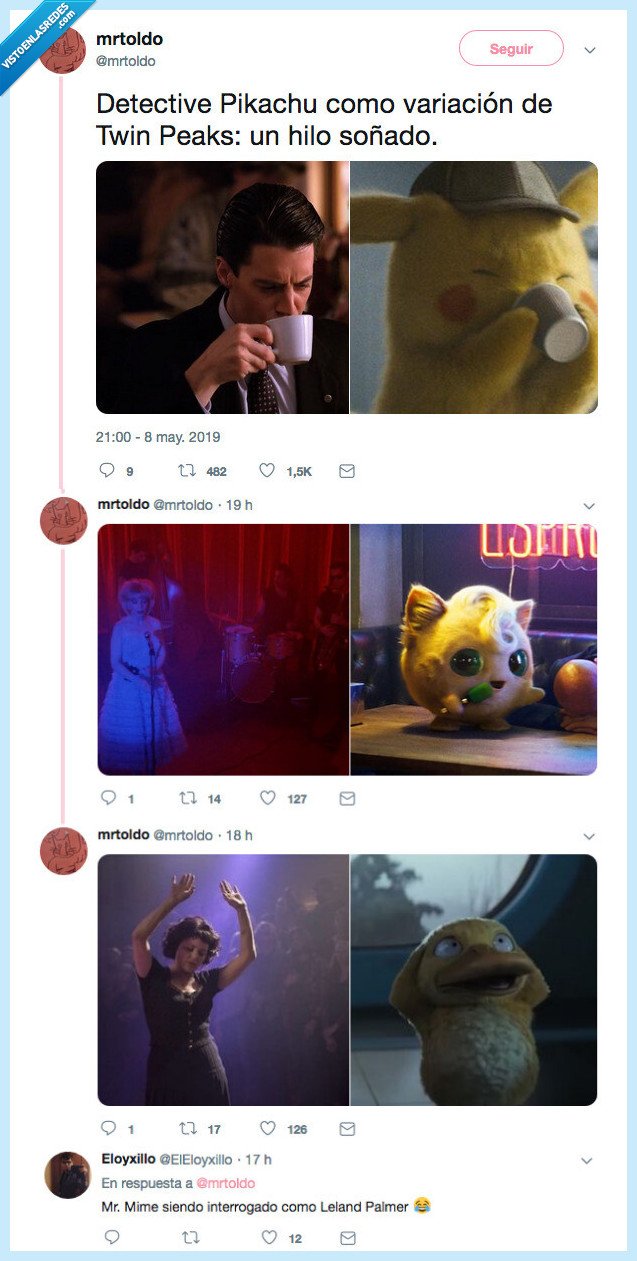Open the dropdown on Eloyxillo's reply
Image resolution: width=637 pixels, height=1261 pixels.
pyautogui.click(x=589, y=1162)
